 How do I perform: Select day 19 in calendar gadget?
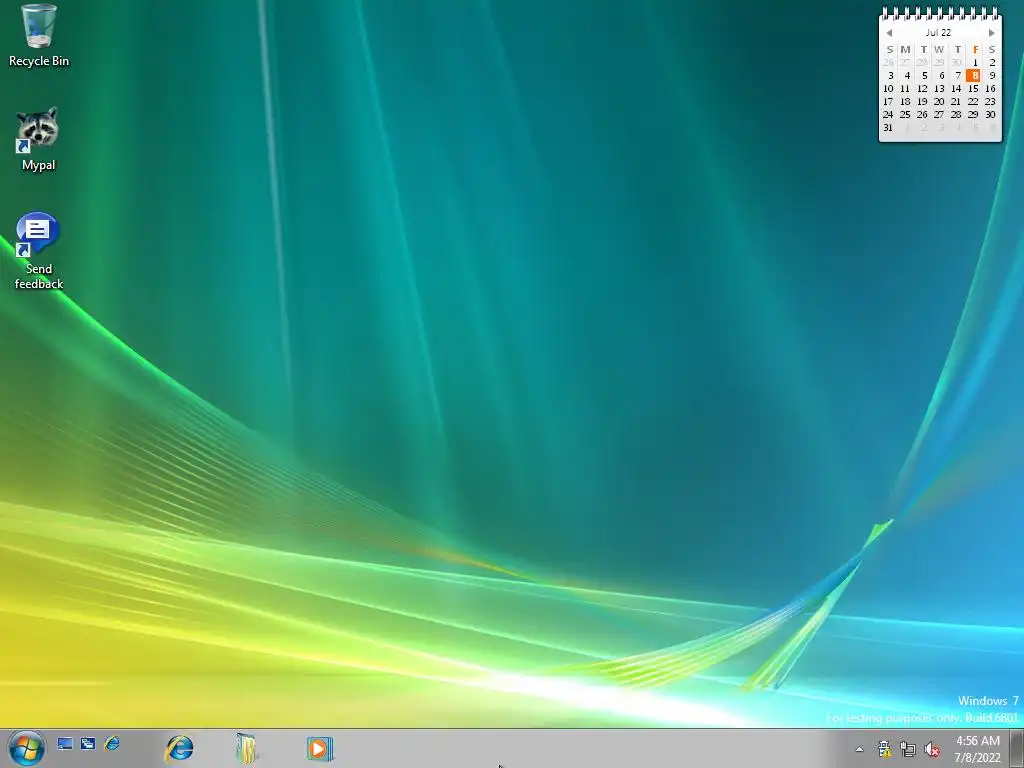922,102
